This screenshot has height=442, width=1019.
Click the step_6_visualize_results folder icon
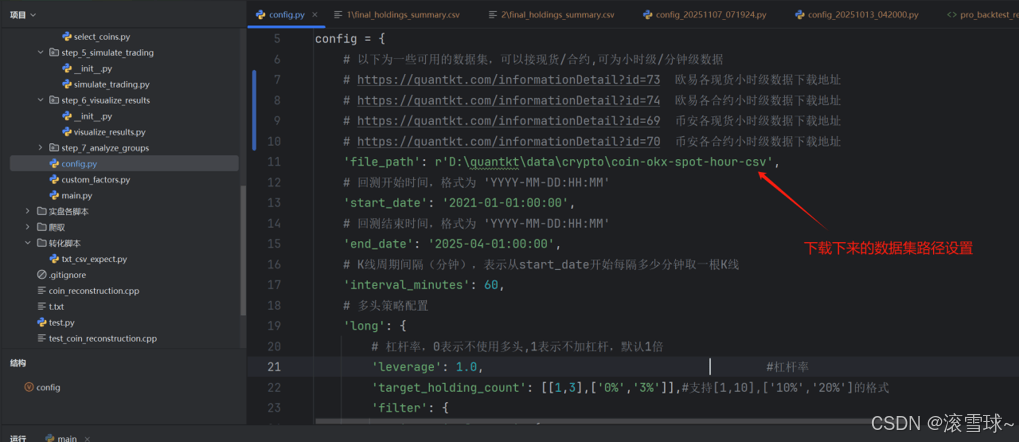pos(54,100)
